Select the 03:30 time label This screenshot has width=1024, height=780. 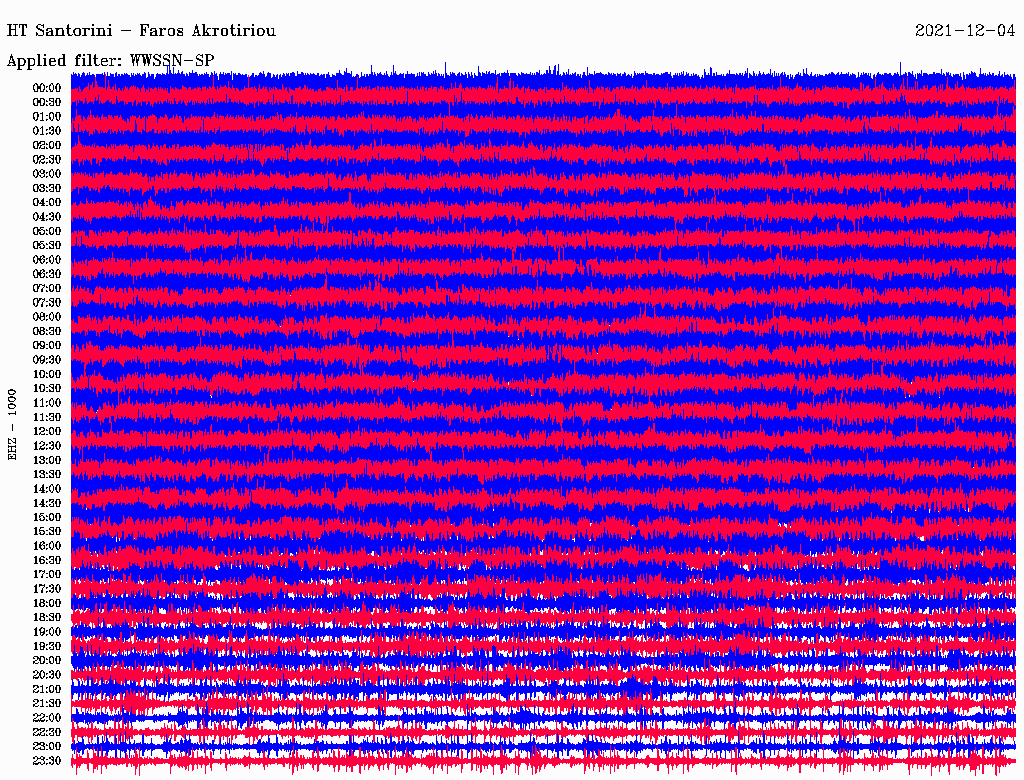point(46,188)
